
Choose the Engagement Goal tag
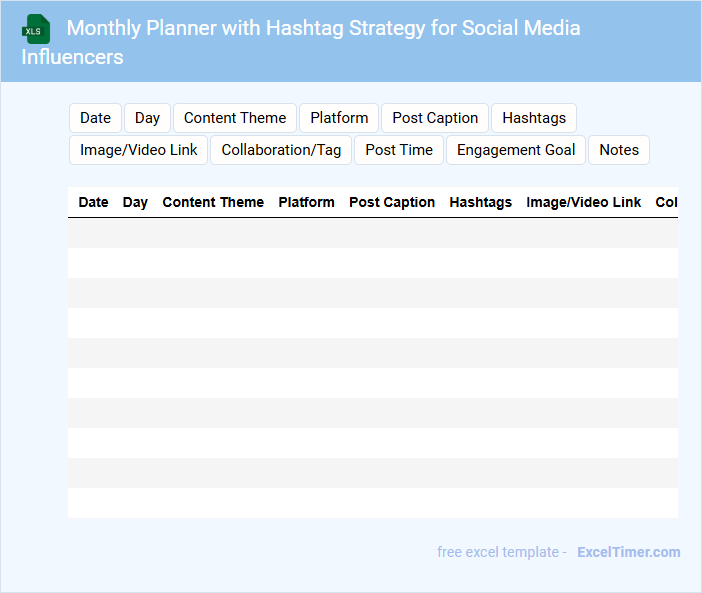[516, 150]
